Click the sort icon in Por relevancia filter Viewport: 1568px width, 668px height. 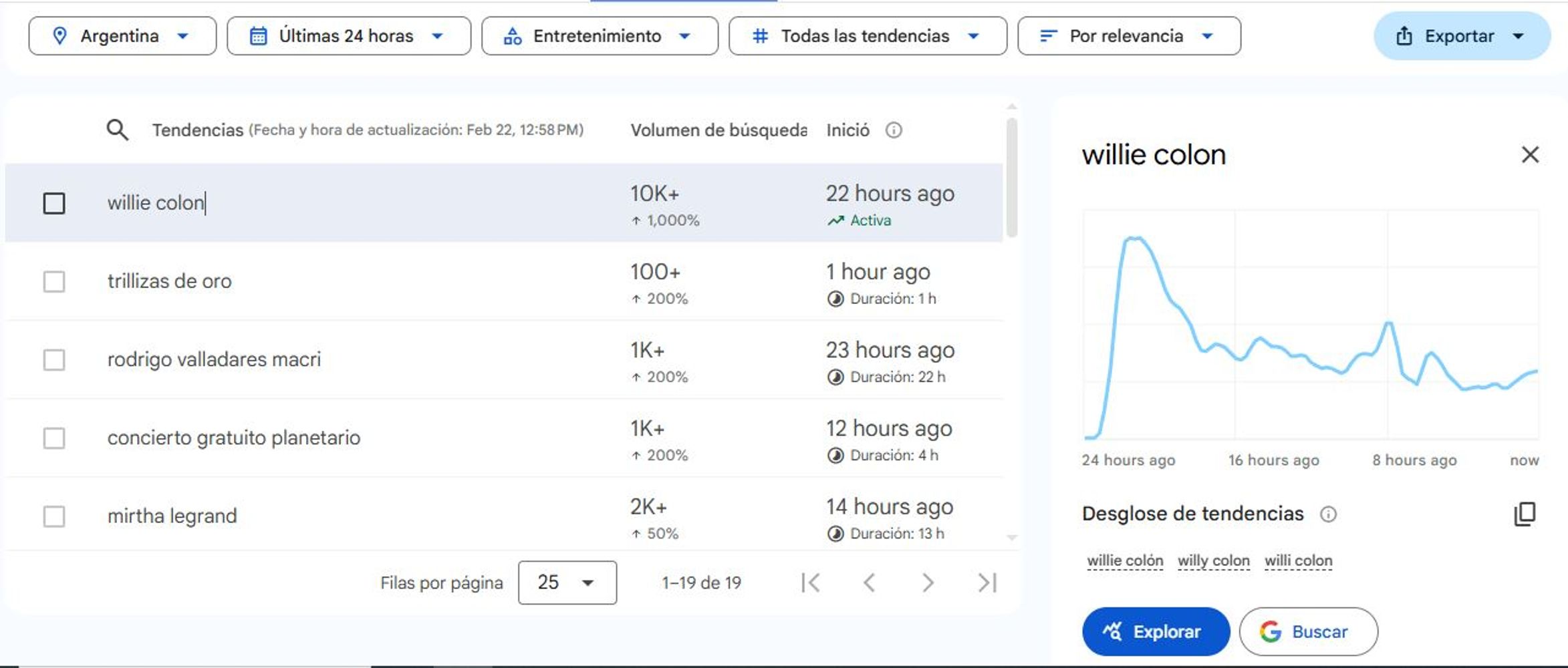(1049, 35)
